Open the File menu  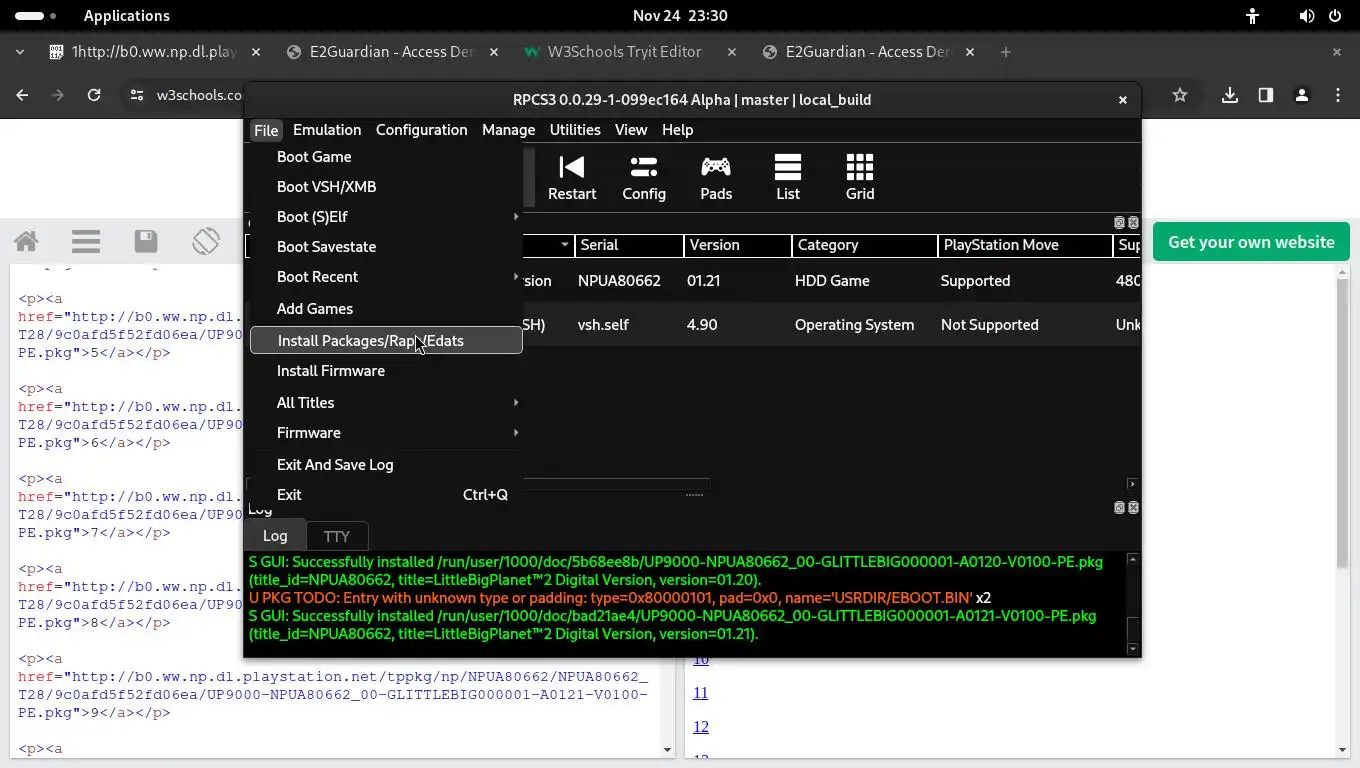pos(266,130)
